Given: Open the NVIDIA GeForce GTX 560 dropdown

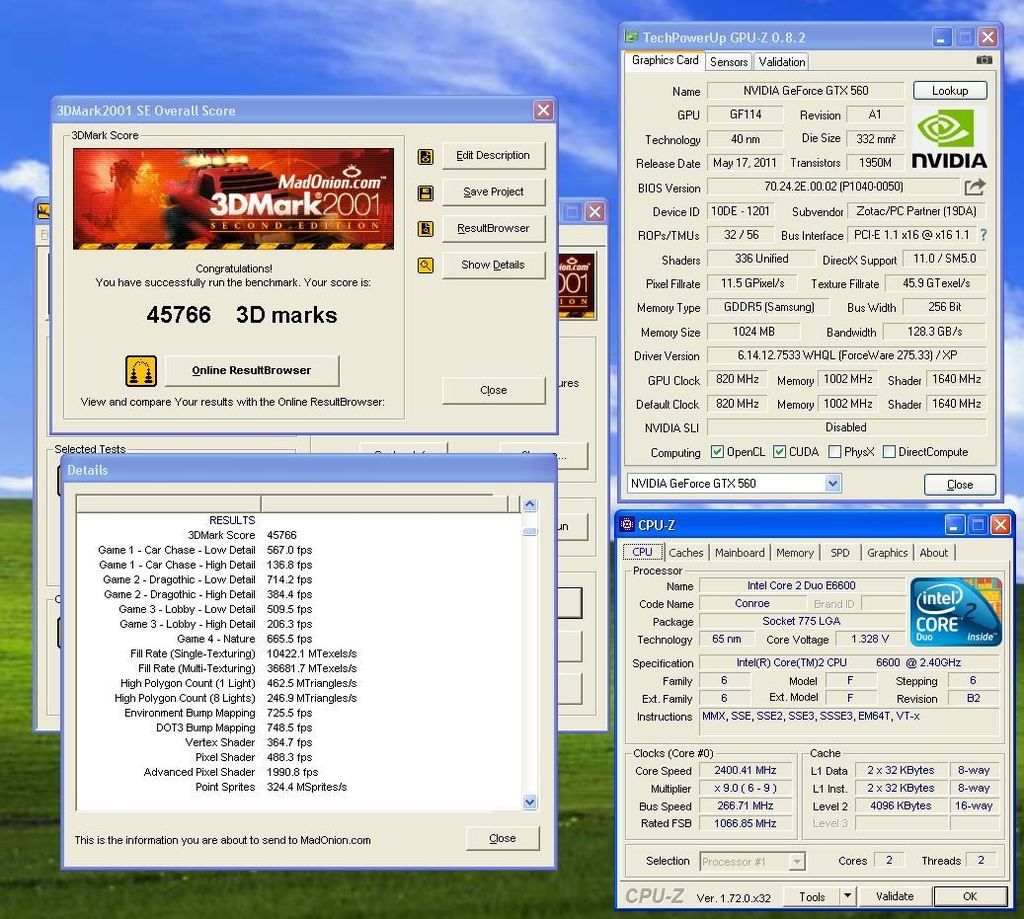Looking at the screenshot, I should pos(832,483).
